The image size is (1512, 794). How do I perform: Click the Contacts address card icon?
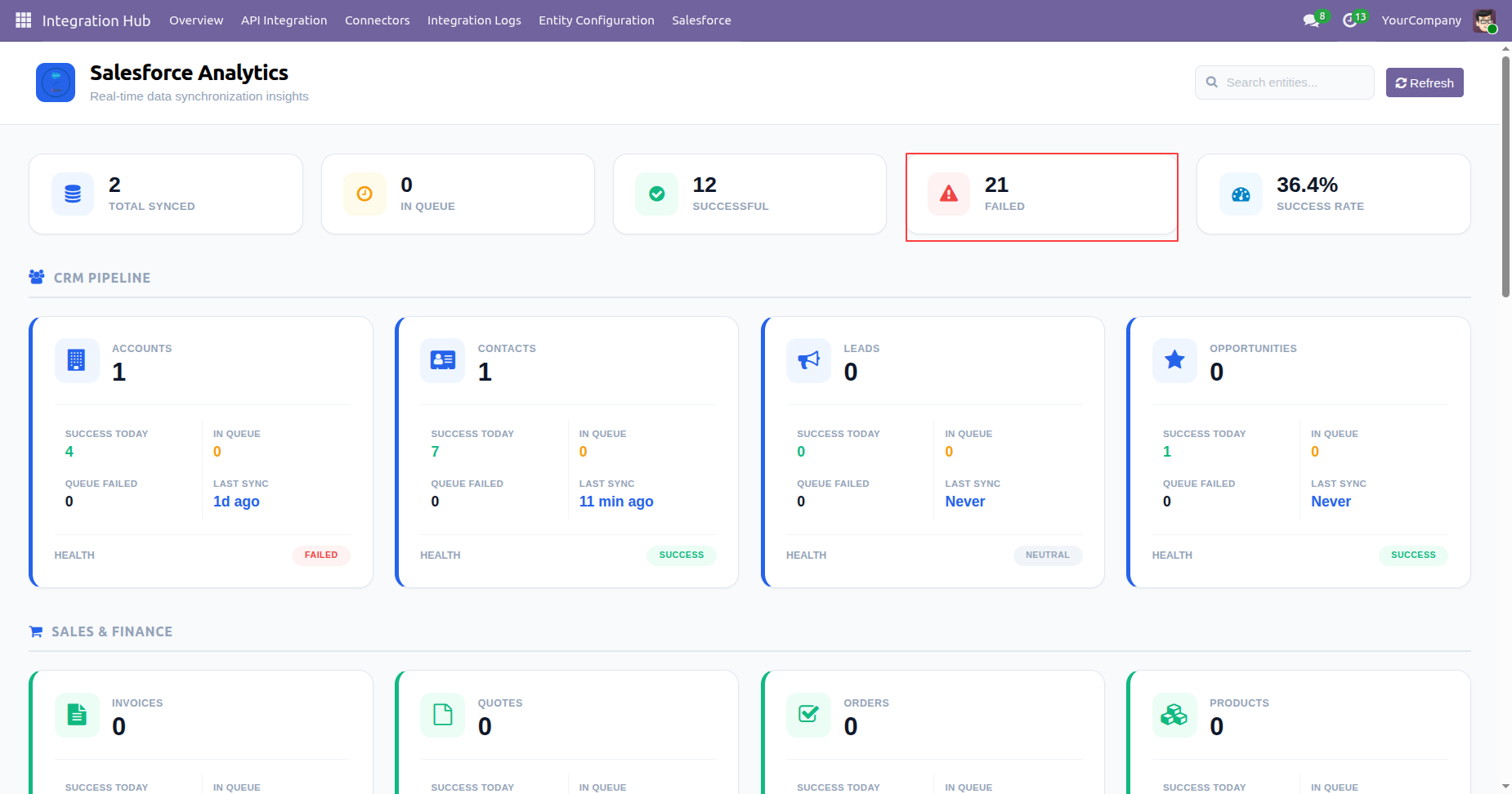click(x=442, y=360)
